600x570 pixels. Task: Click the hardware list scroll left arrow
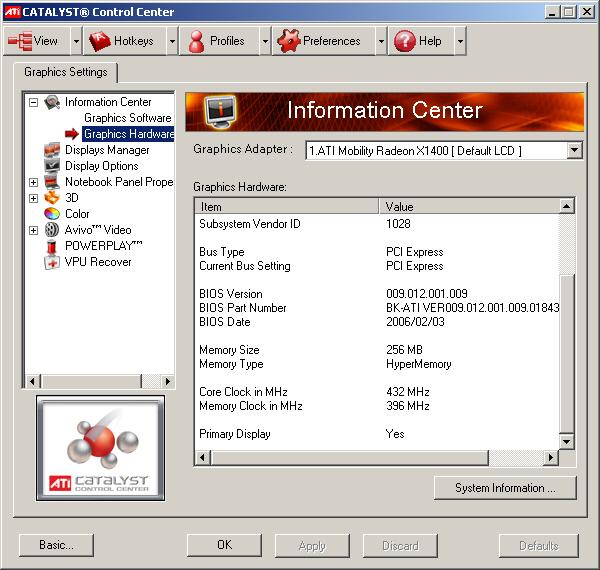(x=203, y=458)
